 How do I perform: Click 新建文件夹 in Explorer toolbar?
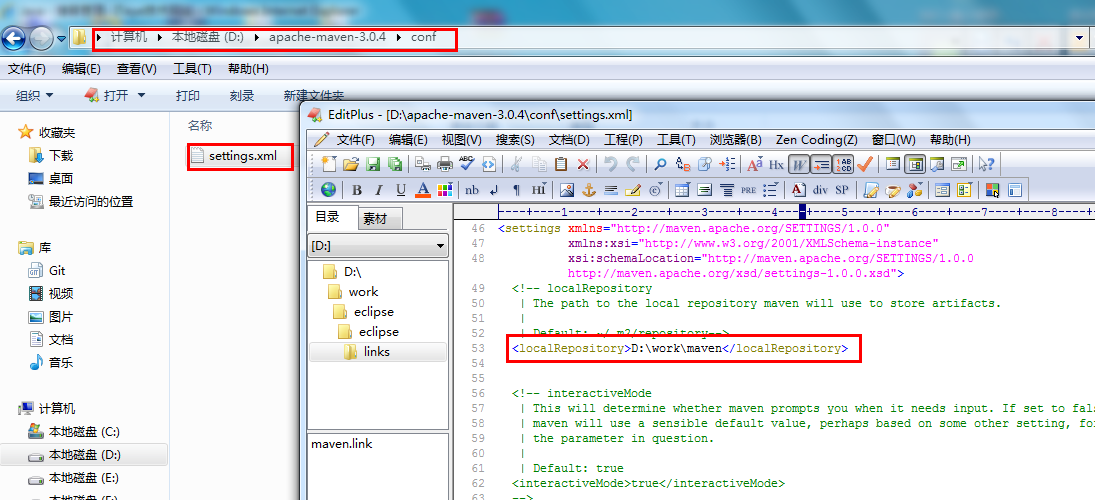(314, 96)
